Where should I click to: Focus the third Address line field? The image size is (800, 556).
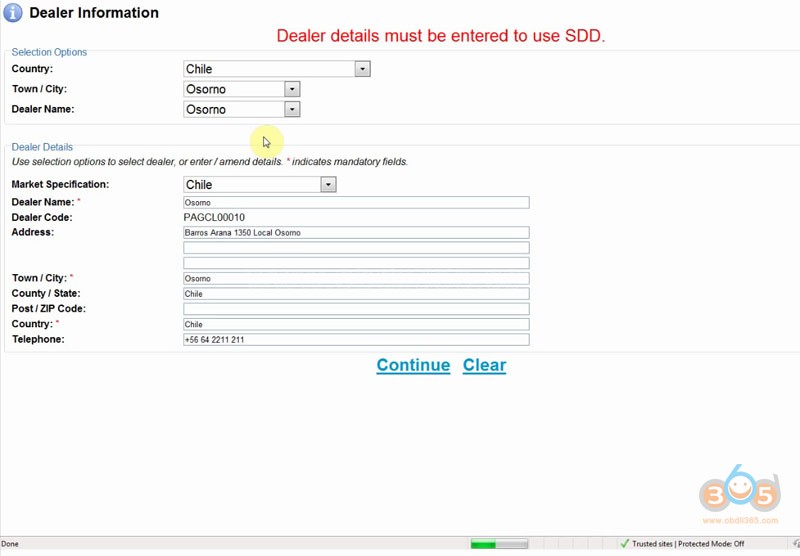(356, 263)
